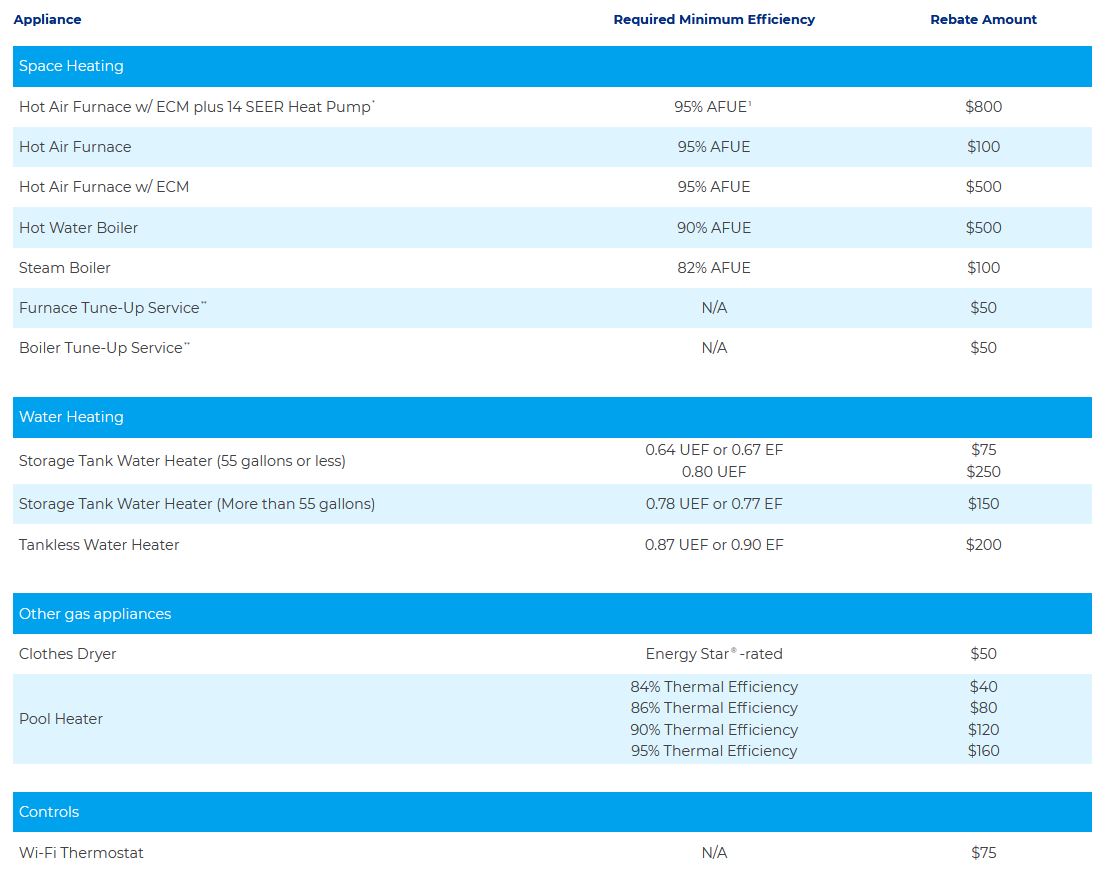Select the Hot Water Boiler appliance name
Viewport: 1106px width, 875px height.
(78, 228)
